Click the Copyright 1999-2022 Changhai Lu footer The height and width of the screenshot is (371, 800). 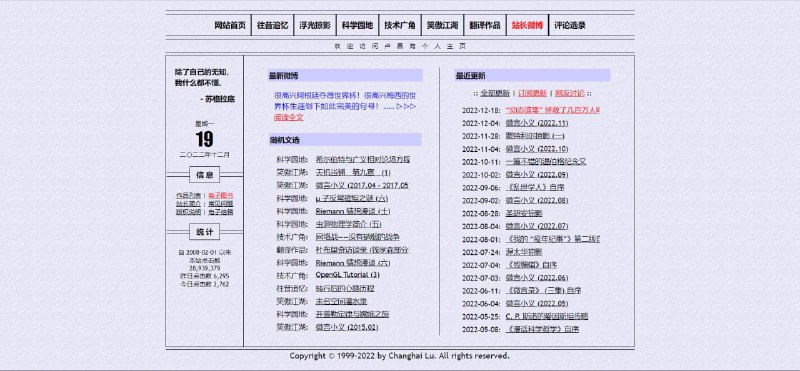(399, 356)
